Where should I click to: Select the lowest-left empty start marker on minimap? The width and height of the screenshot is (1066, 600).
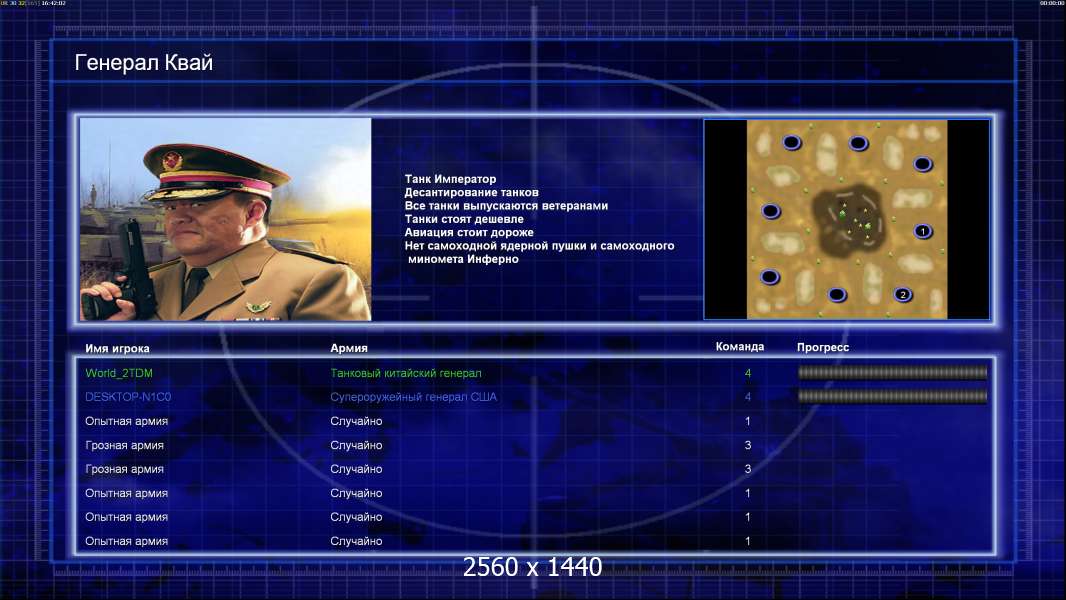(770, 277)
